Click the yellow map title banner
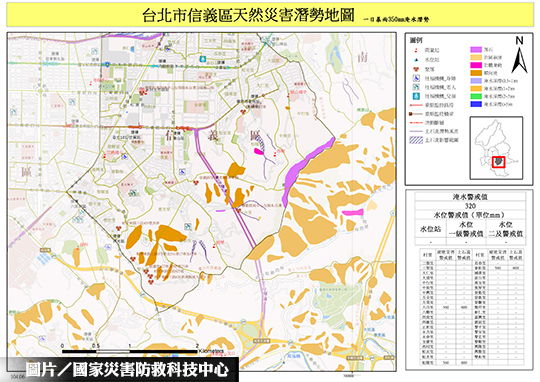Screen dimensions: 540x382 click(x=270, y=15)
